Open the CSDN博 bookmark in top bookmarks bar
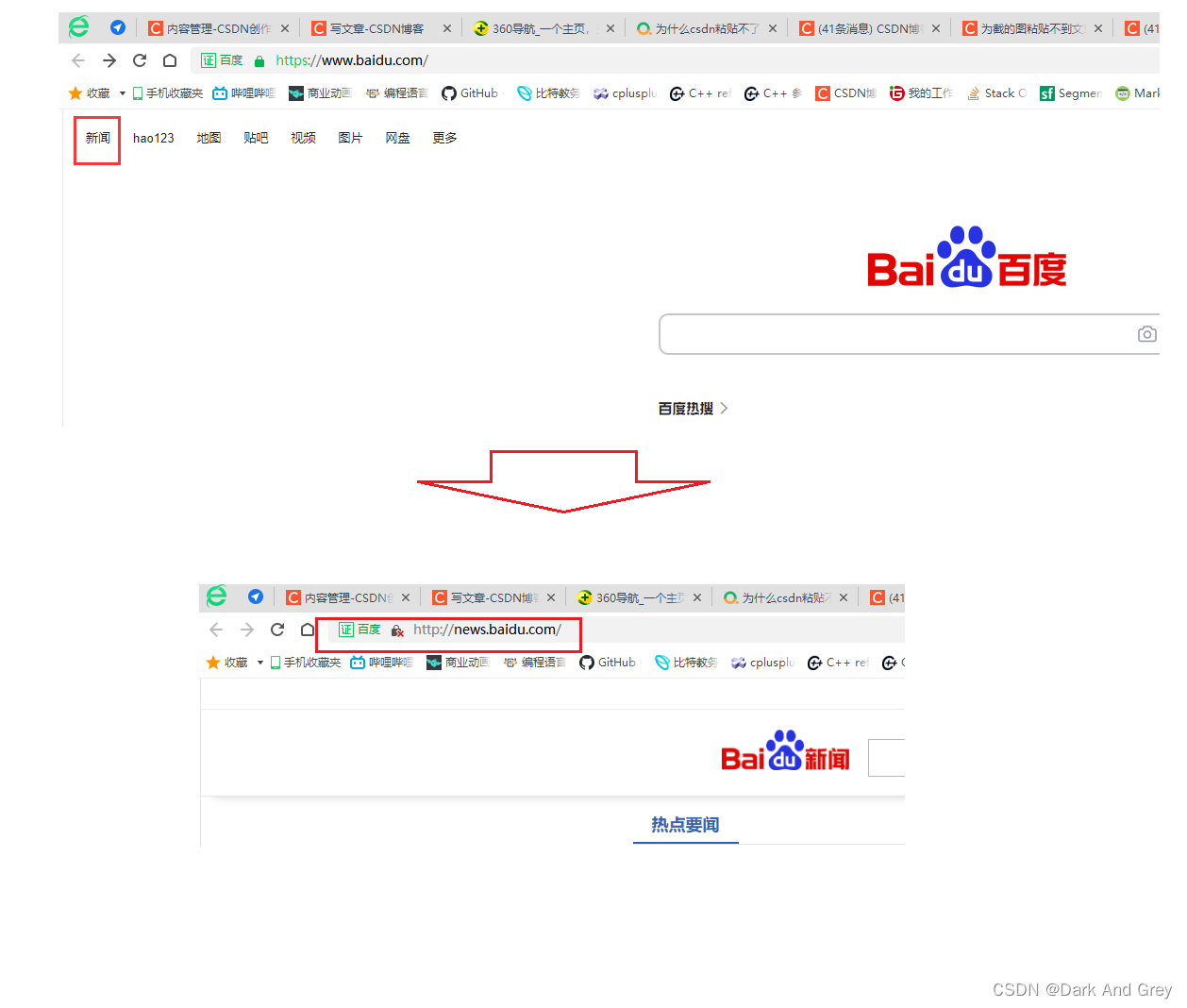Viewport: 1187px width, 1008px height. pos(845,93)
